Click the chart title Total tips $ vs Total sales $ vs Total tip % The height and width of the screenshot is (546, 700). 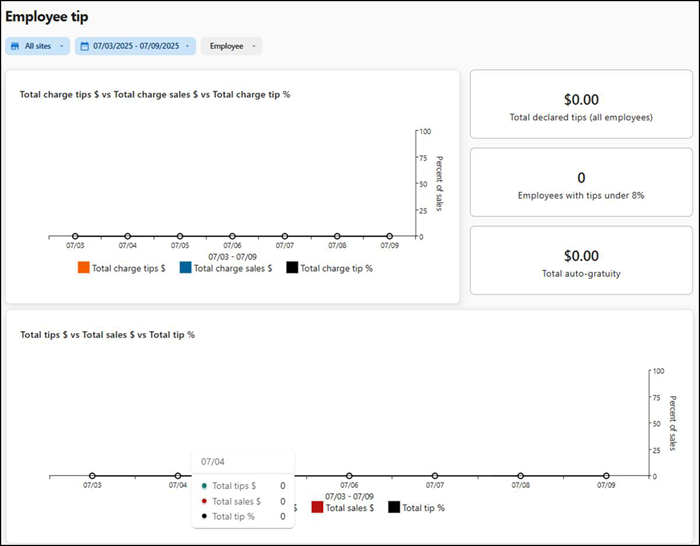click(108, 335)
